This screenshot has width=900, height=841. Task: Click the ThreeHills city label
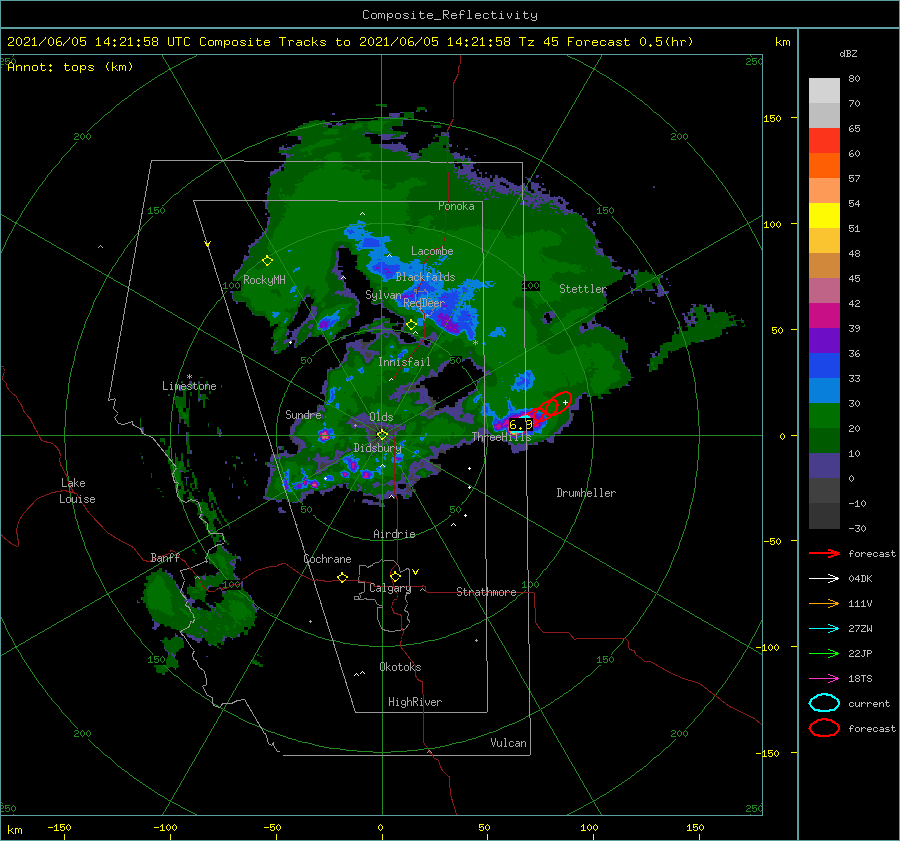click(x=502, y=437)
